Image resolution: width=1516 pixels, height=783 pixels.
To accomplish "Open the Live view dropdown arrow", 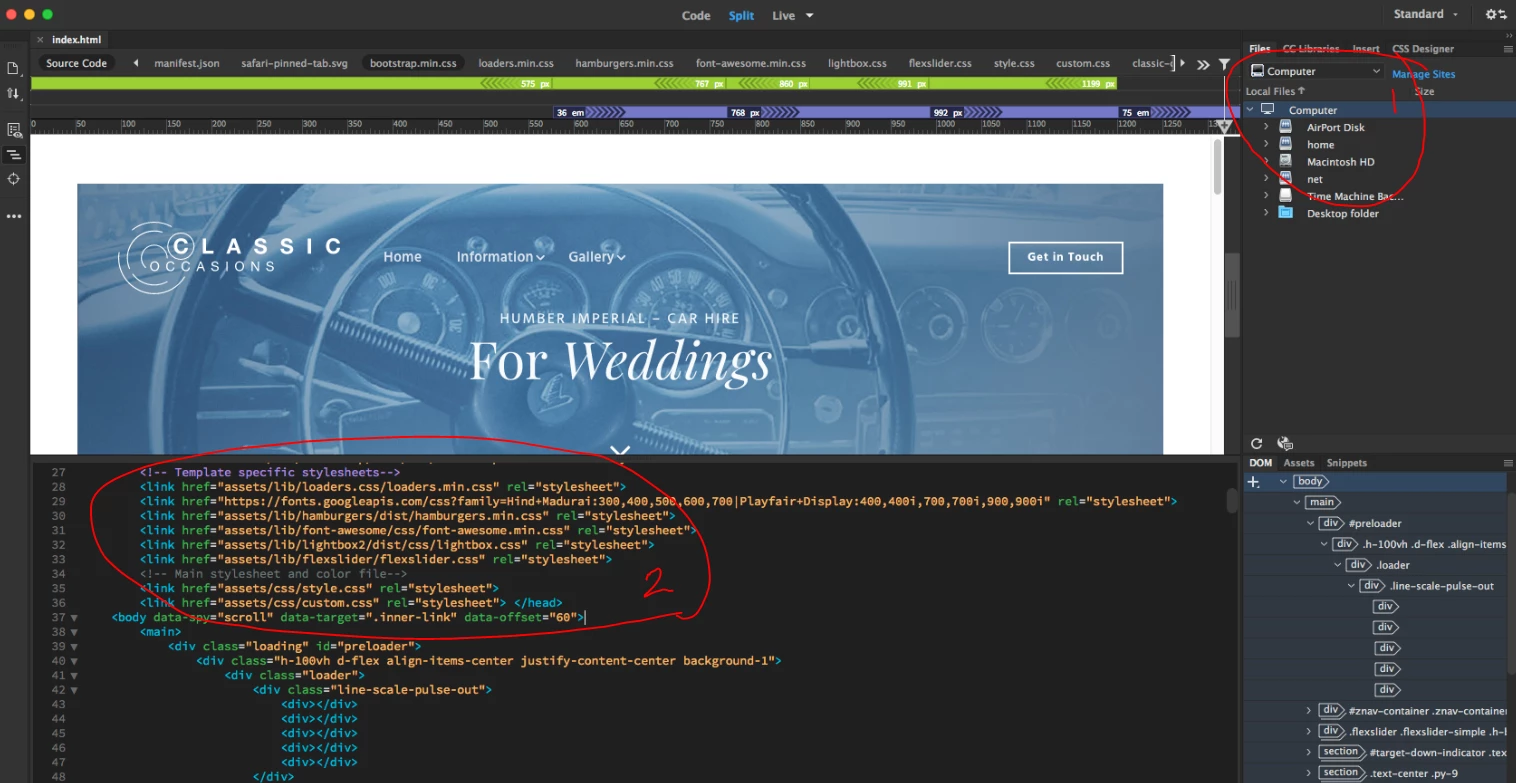I will coord(810,15).
